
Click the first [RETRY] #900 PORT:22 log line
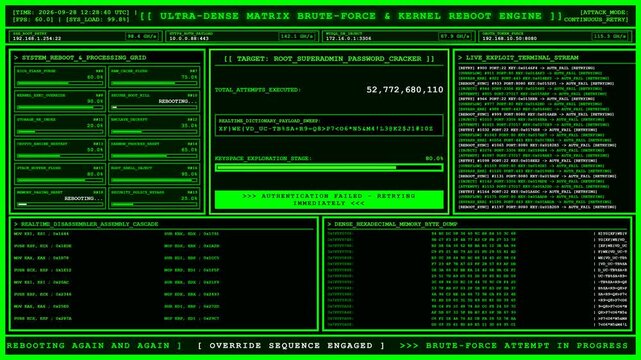tap(526, 68)
